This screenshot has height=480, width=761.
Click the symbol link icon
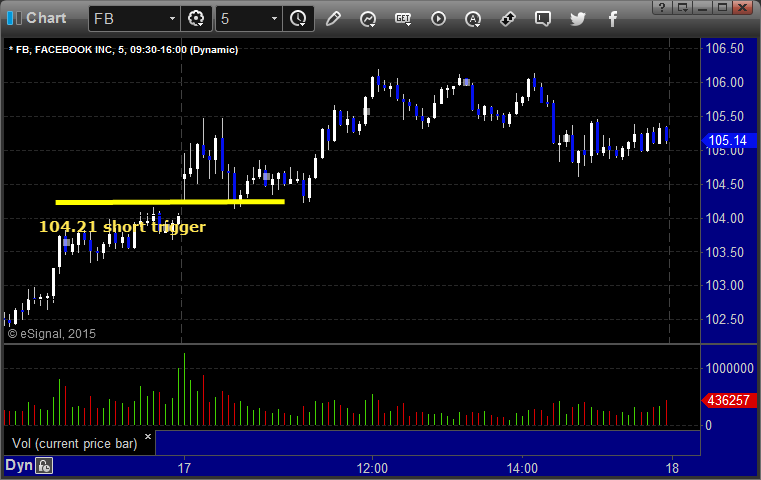(x=508, y=19)
